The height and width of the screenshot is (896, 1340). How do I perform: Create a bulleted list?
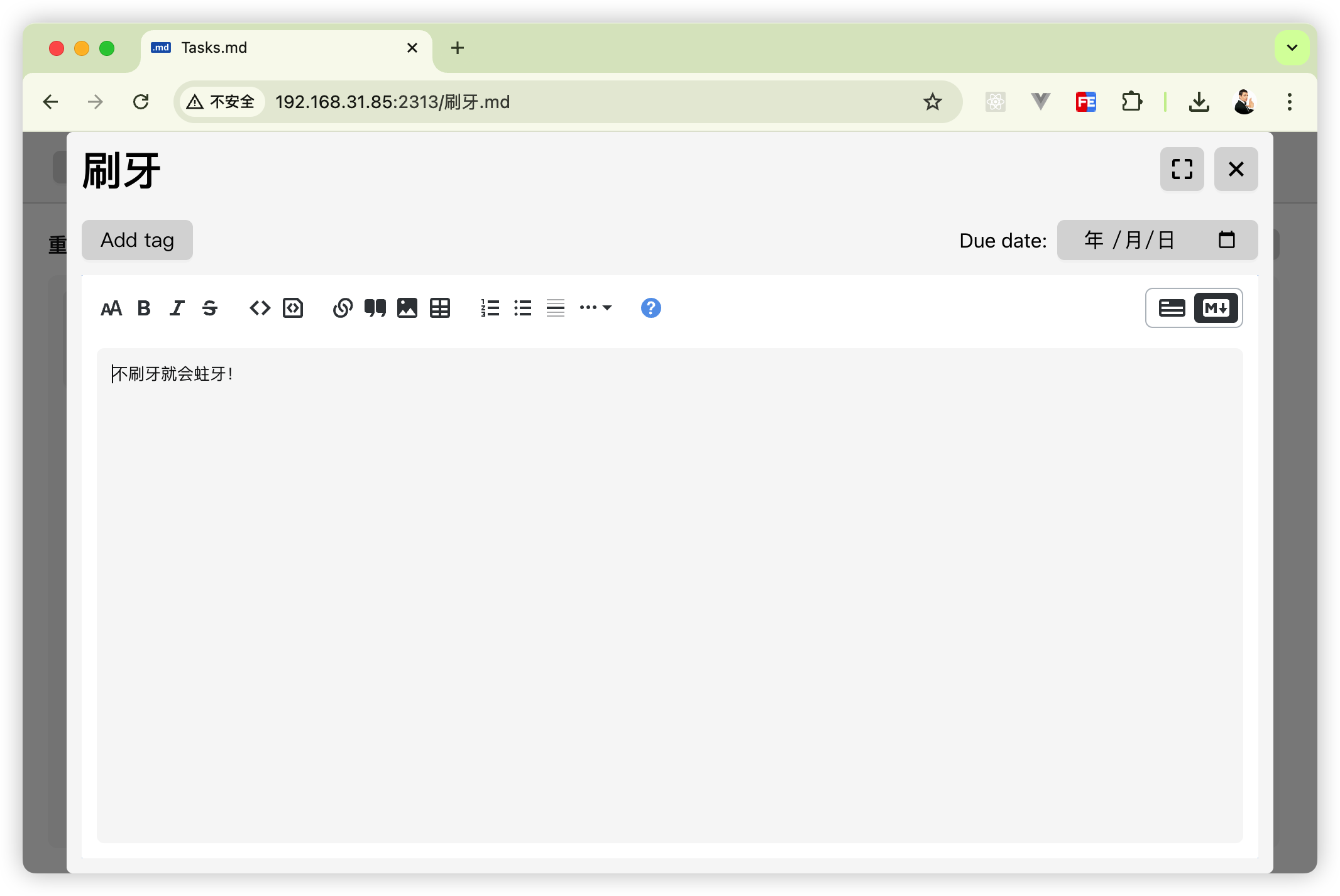523,308
